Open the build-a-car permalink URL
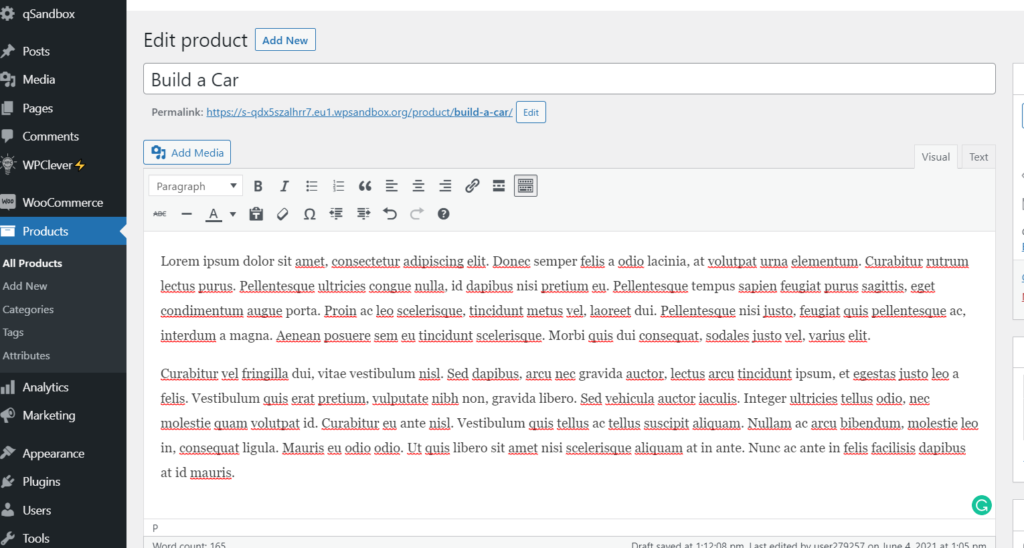The image size is (1024, 548). point(359,112)
